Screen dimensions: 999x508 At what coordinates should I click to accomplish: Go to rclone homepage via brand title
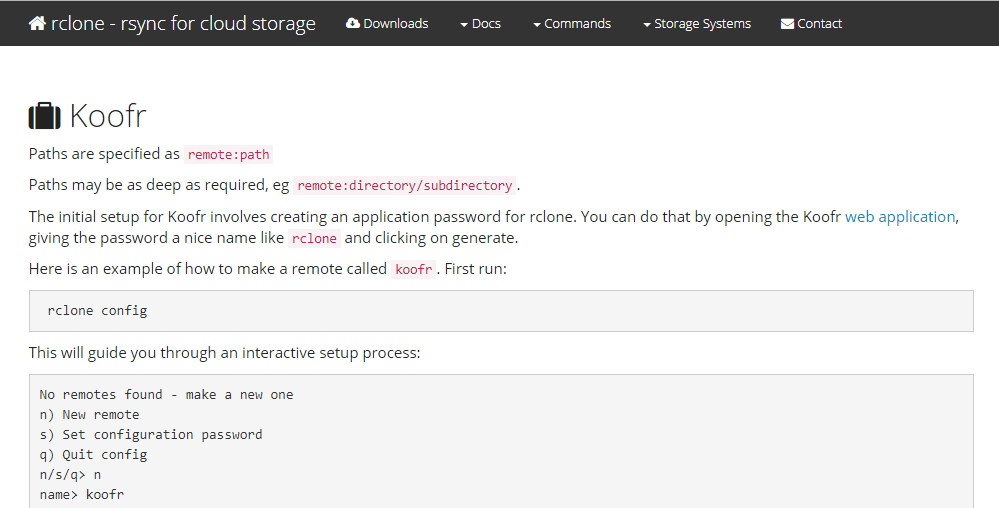(x=183, y=23)
